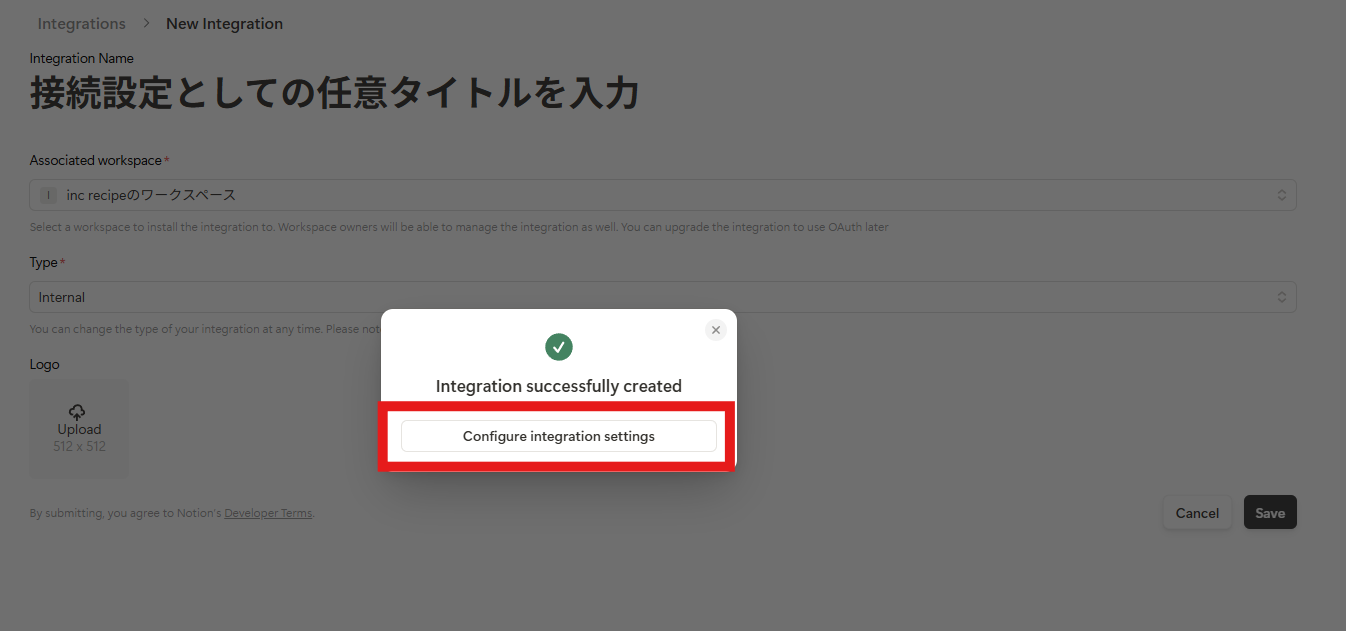Click Configure integration settings button
1346x631 pixels.
pyautogui.click(x=558, y=436)
